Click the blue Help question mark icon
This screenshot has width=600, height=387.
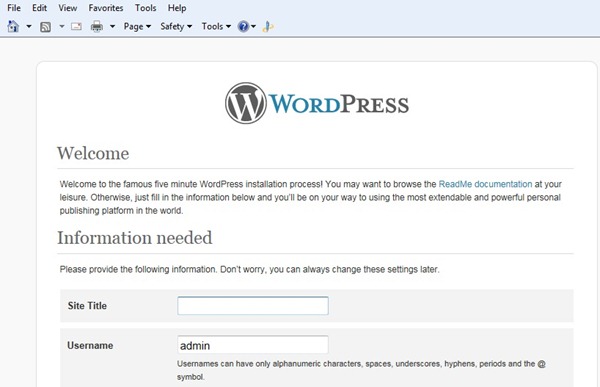coord(243,26)
